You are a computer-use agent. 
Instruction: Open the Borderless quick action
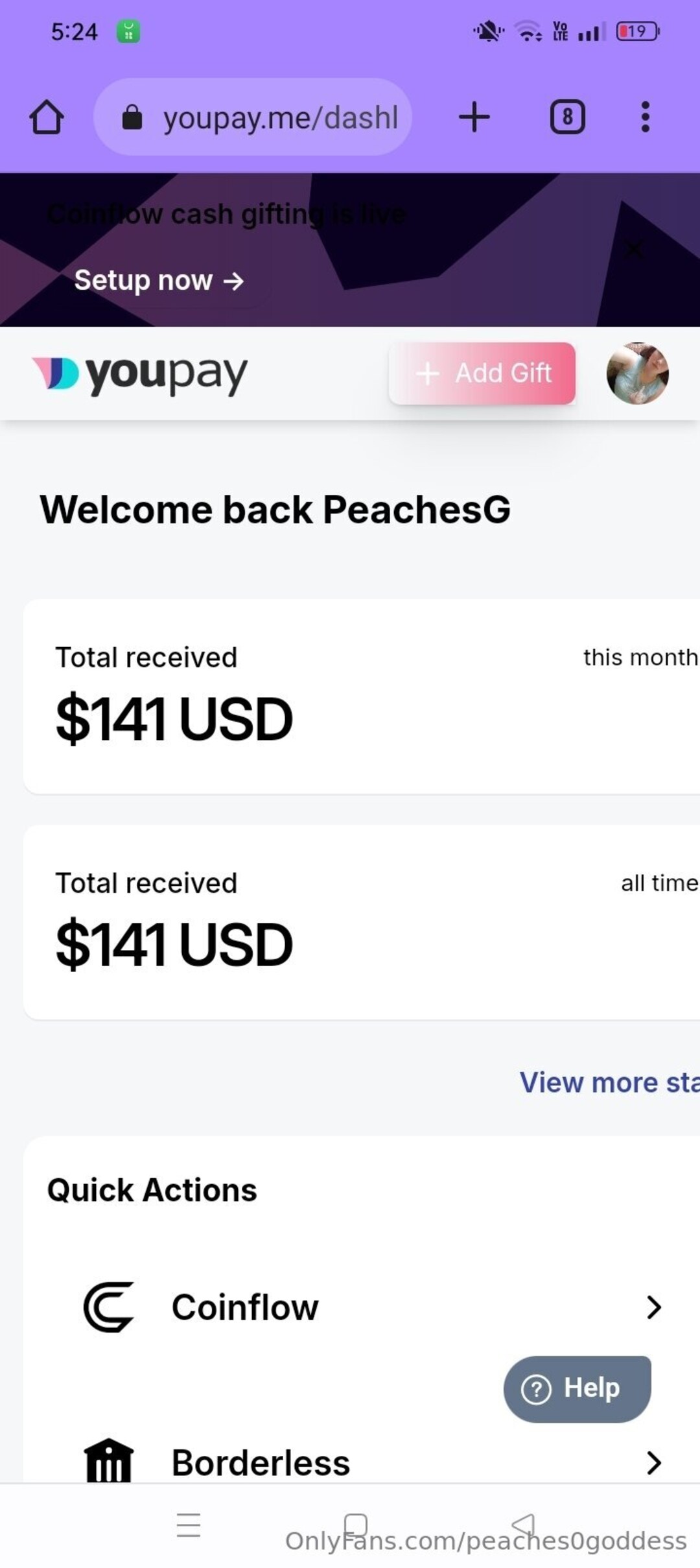261,1463
